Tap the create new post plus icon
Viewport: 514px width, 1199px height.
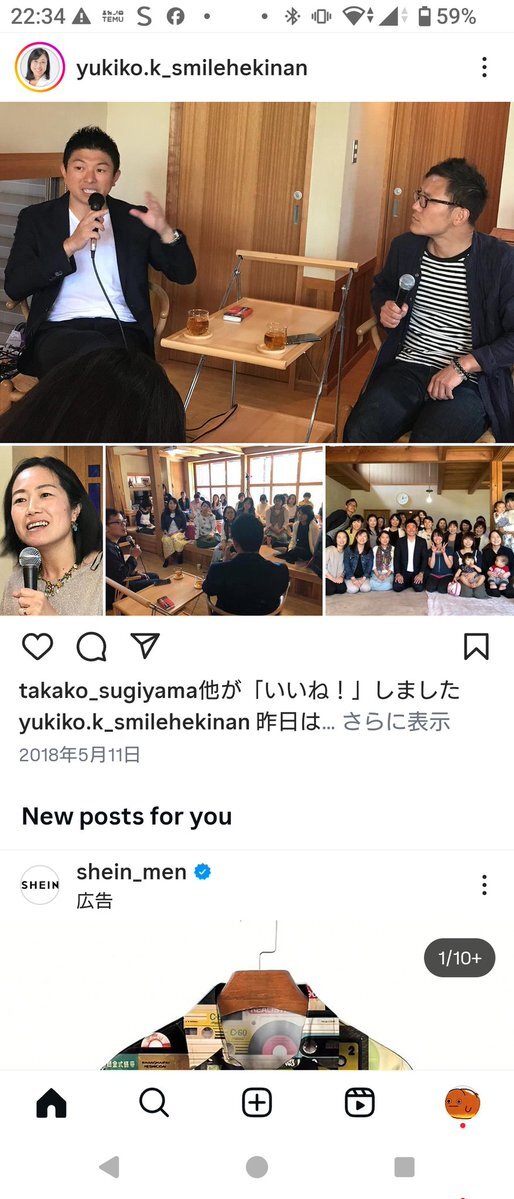(257, 1103)
